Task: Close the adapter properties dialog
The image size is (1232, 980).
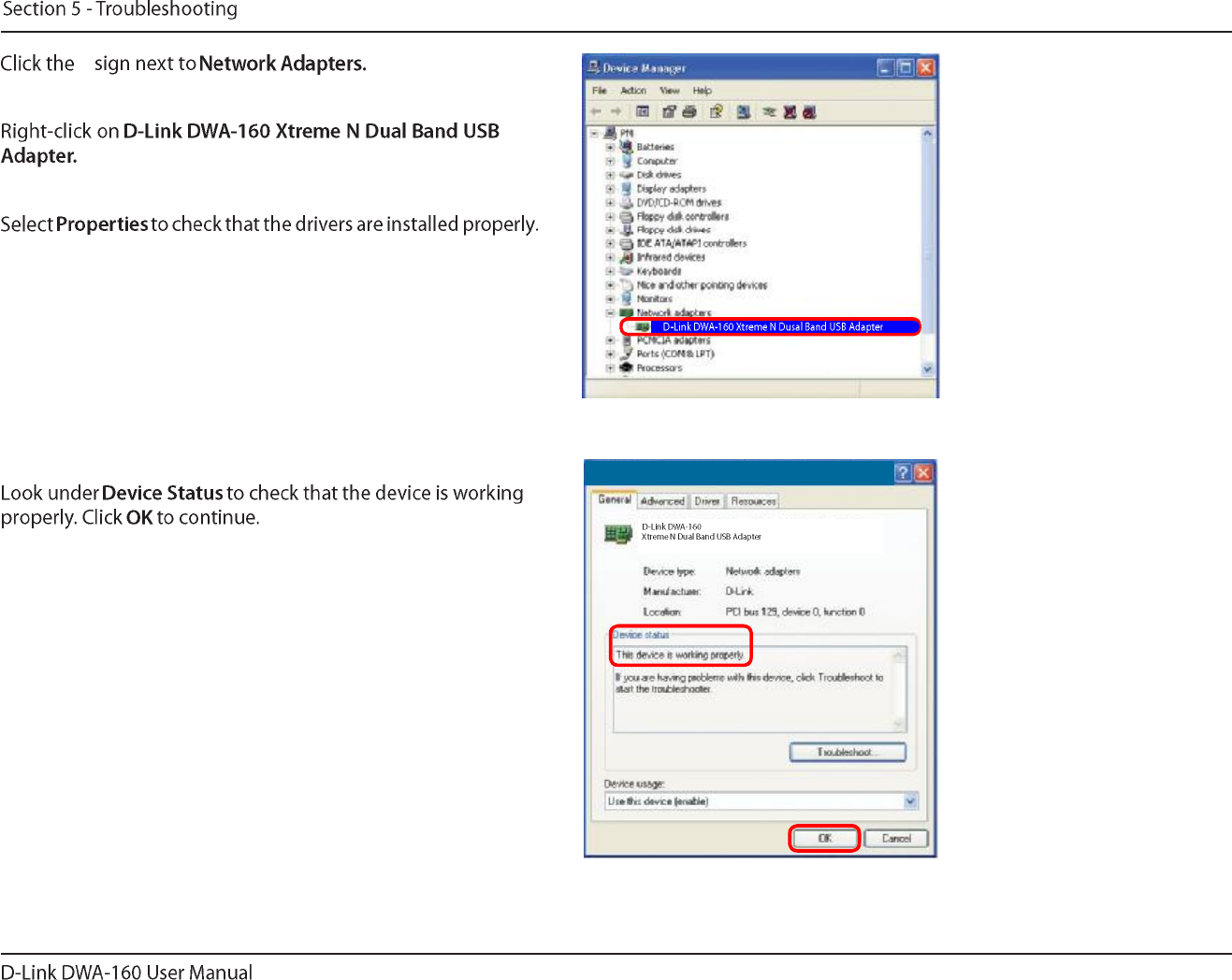Action: 923,472
